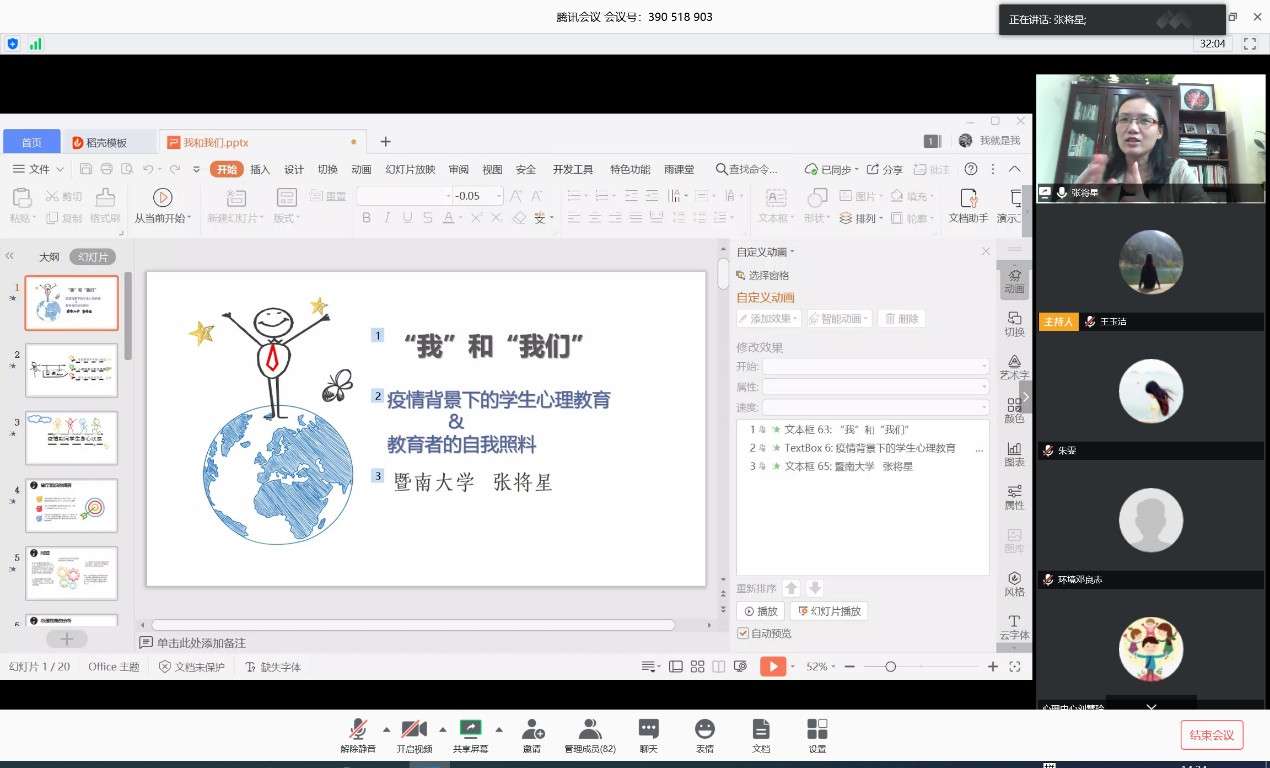Open the 图表 chart sidebar icon
This screenshot has width=1270, height=768.
1014,452
